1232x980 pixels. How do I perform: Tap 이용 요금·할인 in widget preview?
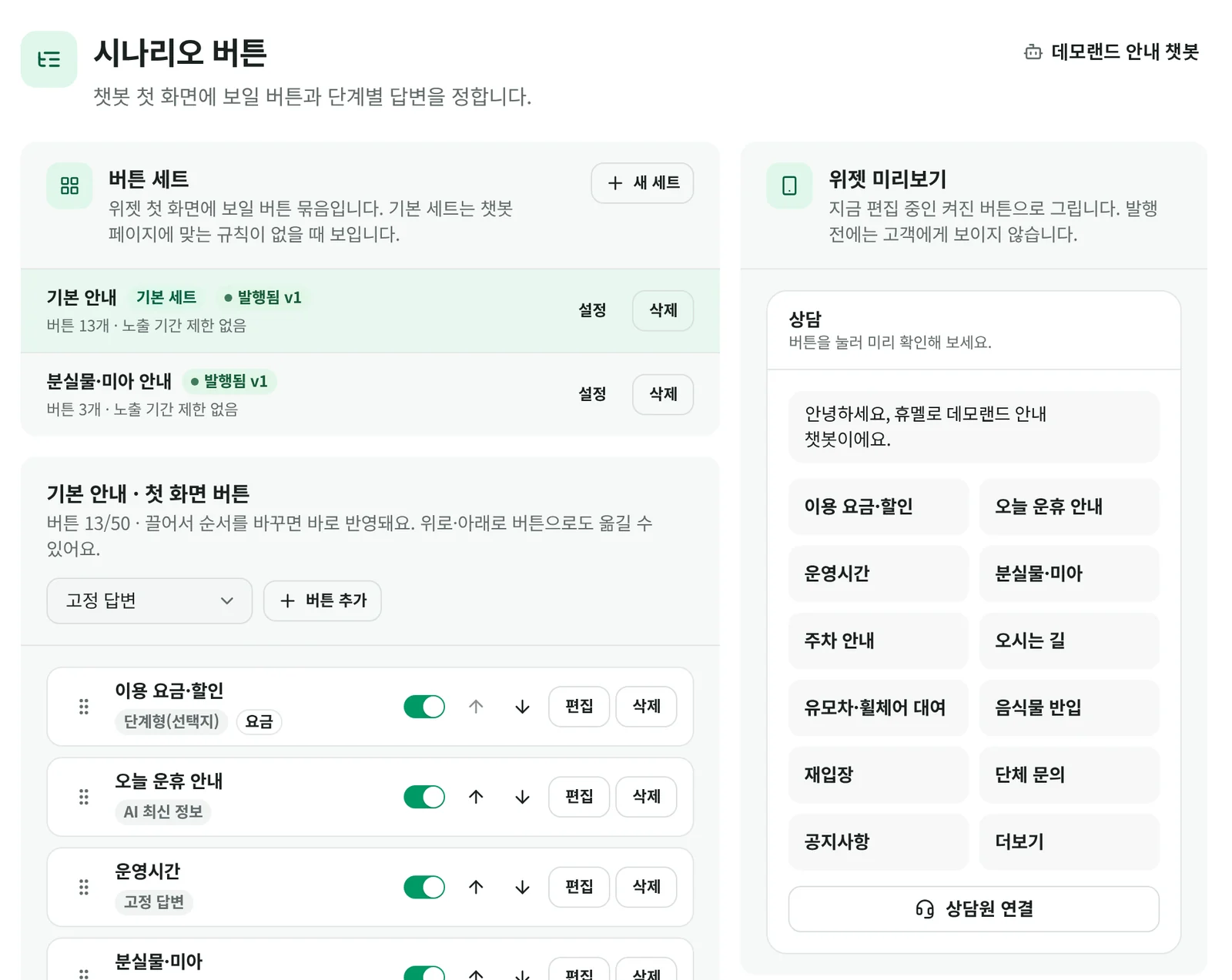coord(879,507)
